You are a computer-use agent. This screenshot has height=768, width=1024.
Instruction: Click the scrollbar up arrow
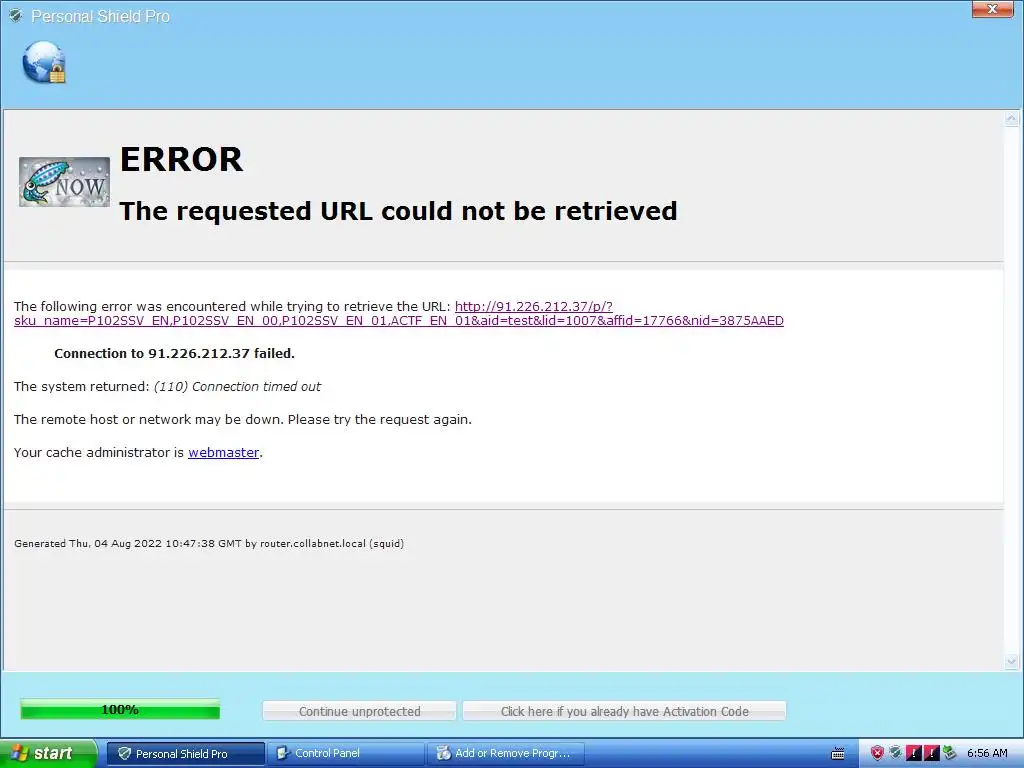[1012, 119]
